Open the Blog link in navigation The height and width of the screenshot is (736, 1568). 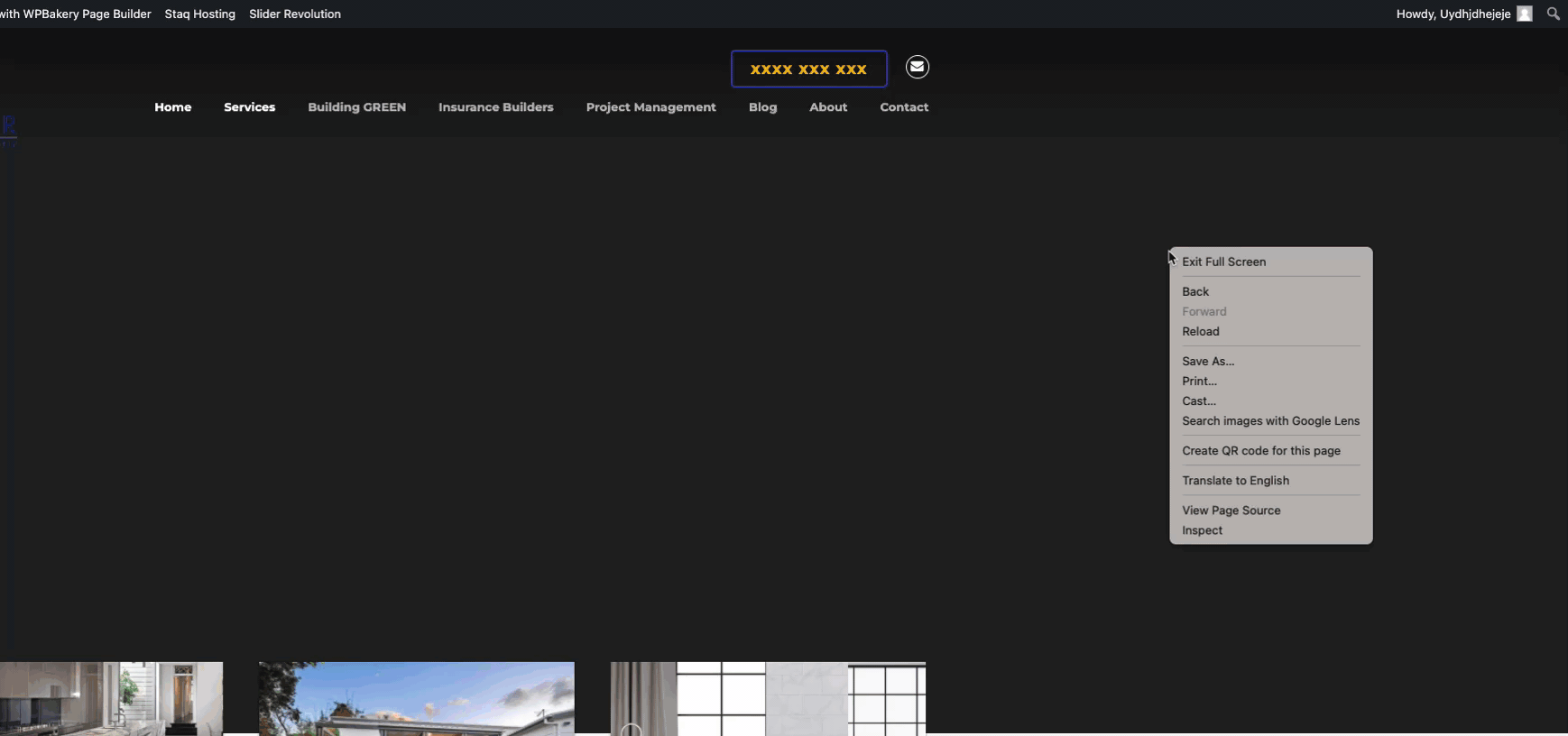click(762, 106)
